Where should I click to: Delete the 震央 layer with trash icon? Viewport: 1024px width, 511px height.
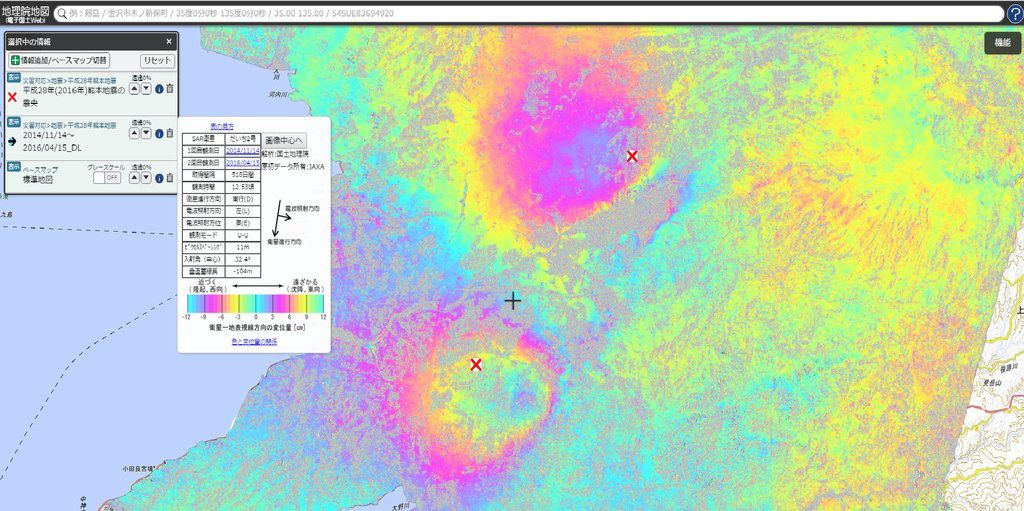click(170, 89)
